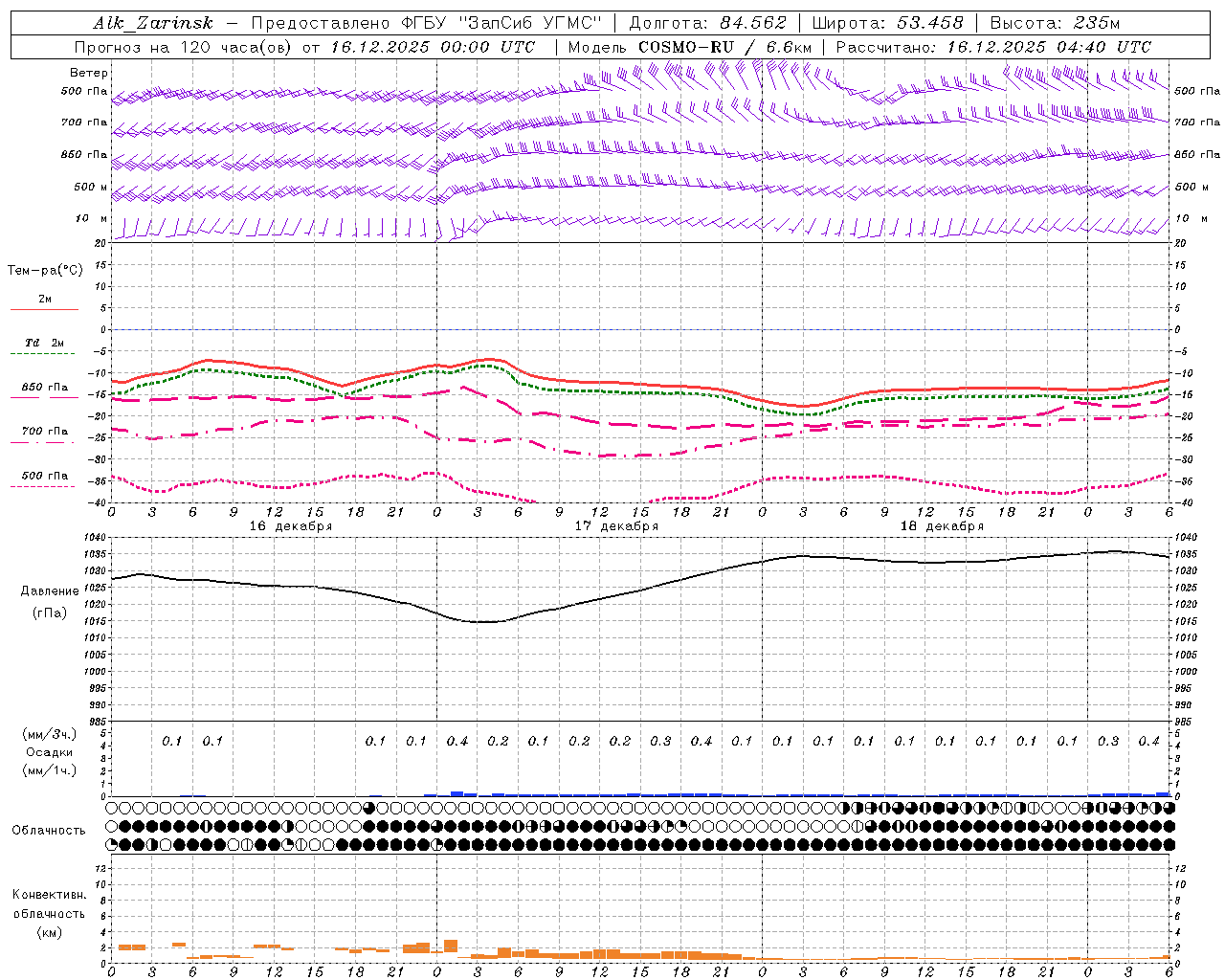Image resolution: width=1225 pixels, height=980 pixels.
Task: Click the (мм/3ч.) precipitation unit label
Action: (49, 734)
